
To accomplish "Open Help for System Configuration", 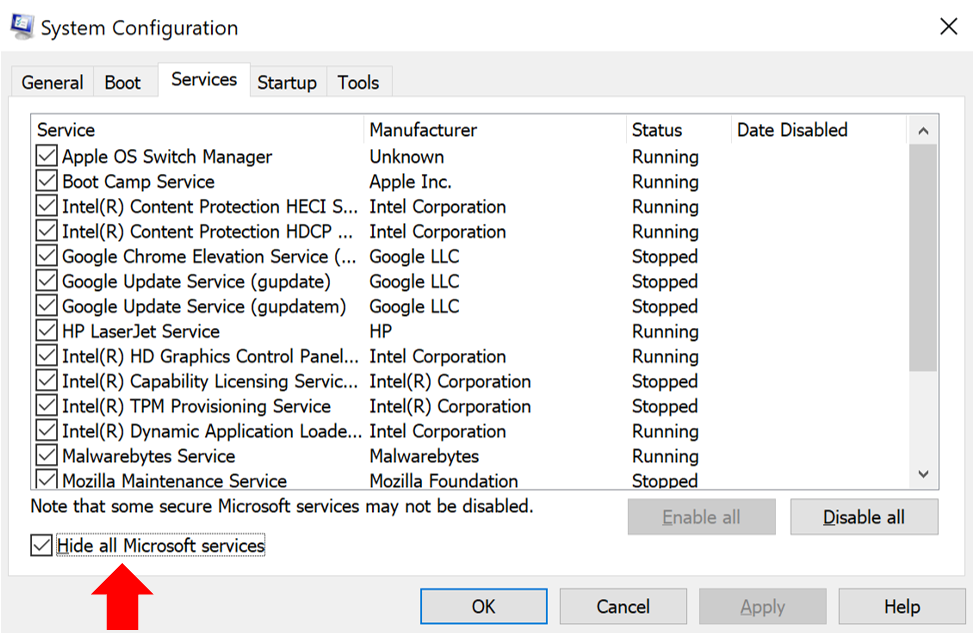I will tap(901, 607).
